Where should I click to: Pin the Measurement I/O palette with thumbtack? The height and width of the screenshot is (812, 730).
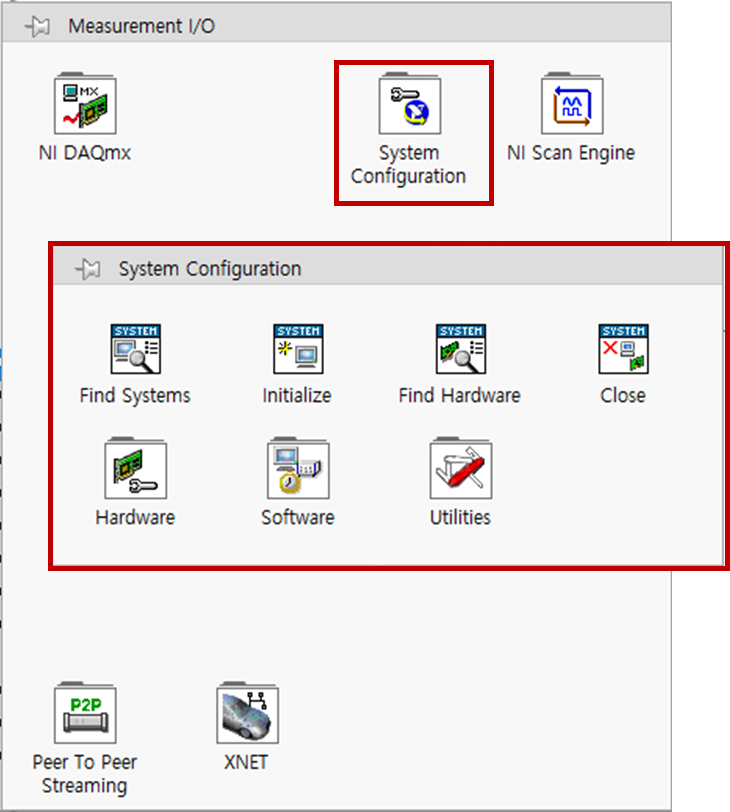(x=37, y=26)
